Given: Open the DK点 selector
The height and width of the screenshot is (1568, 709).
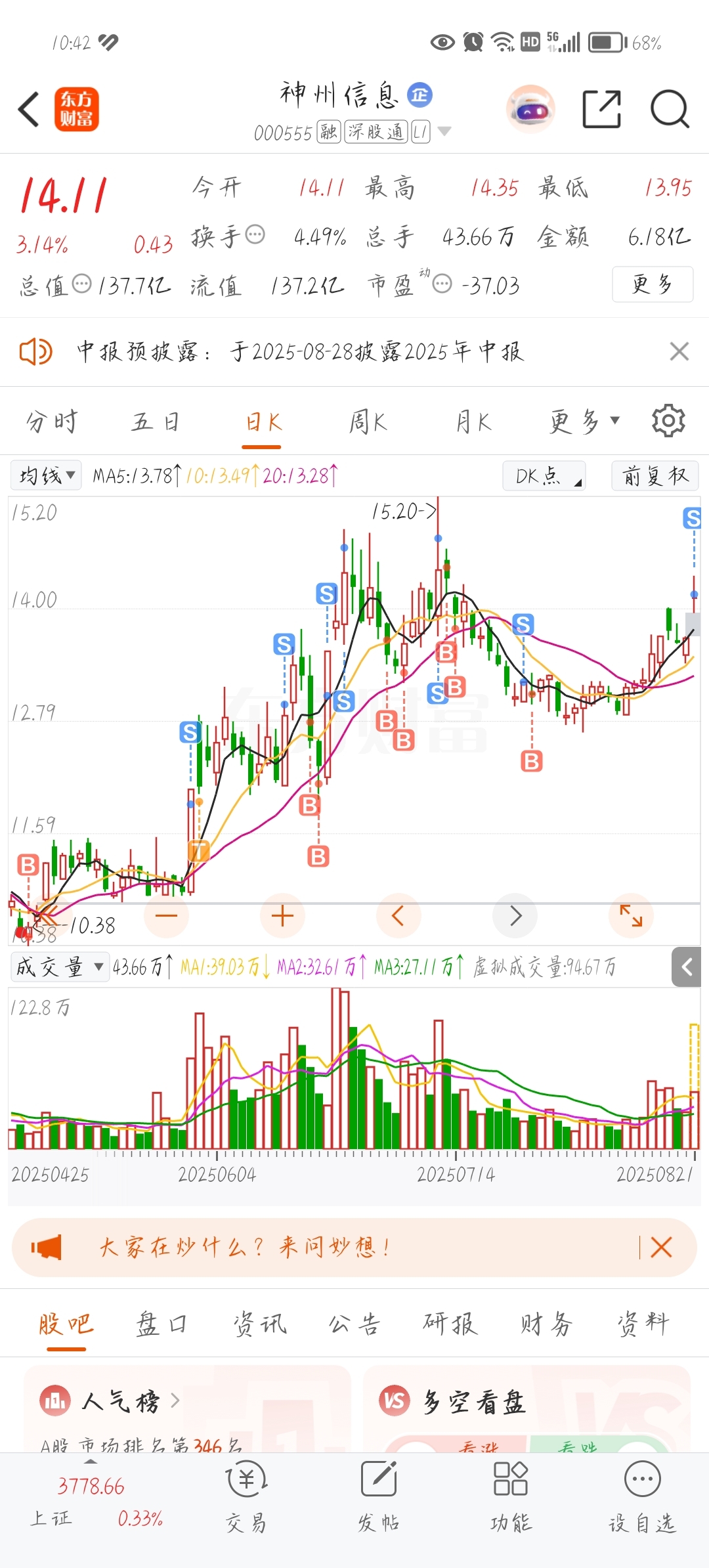Looking at the screenshot, I should tap(544, 475).
